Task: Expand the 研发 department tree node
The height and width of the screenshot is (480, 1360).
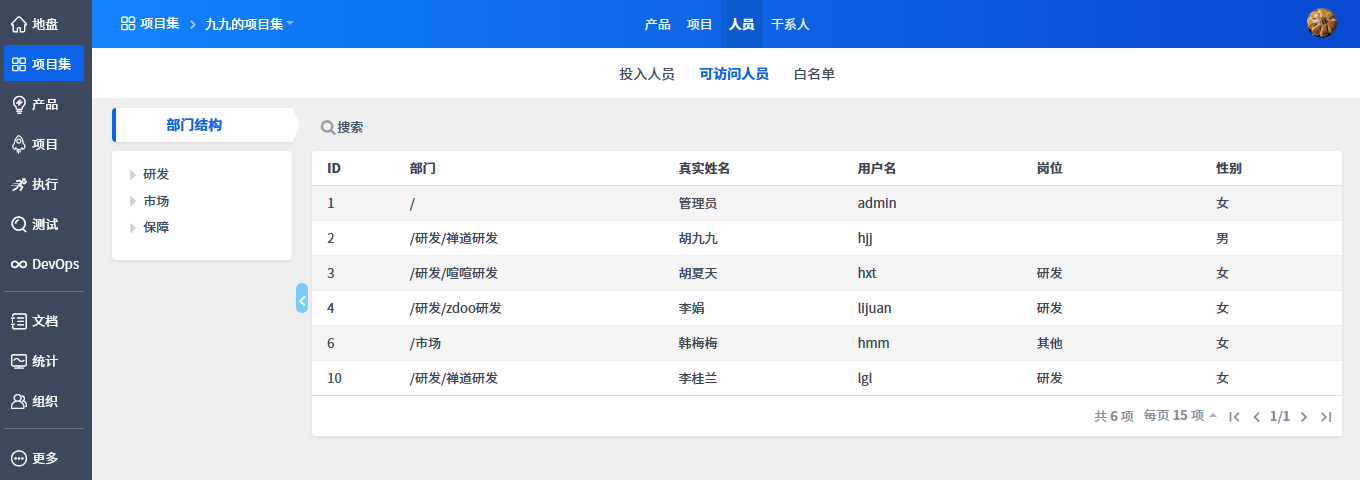Action: click(133, 175)
